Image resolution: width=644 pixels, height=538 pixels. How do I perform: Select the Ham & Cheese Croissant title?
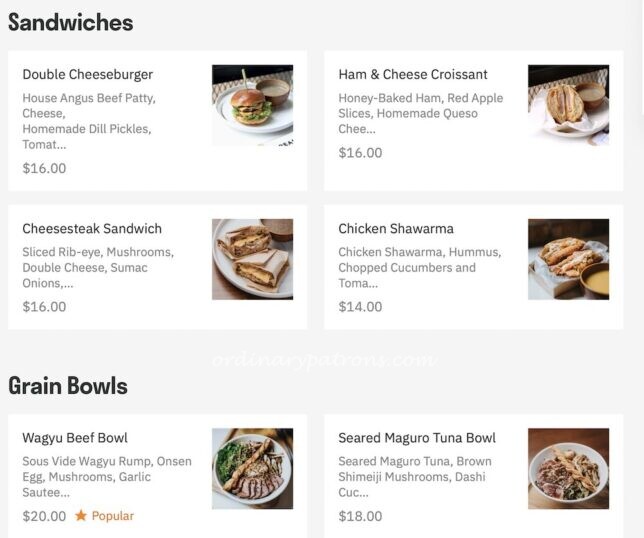click(413, 75)
